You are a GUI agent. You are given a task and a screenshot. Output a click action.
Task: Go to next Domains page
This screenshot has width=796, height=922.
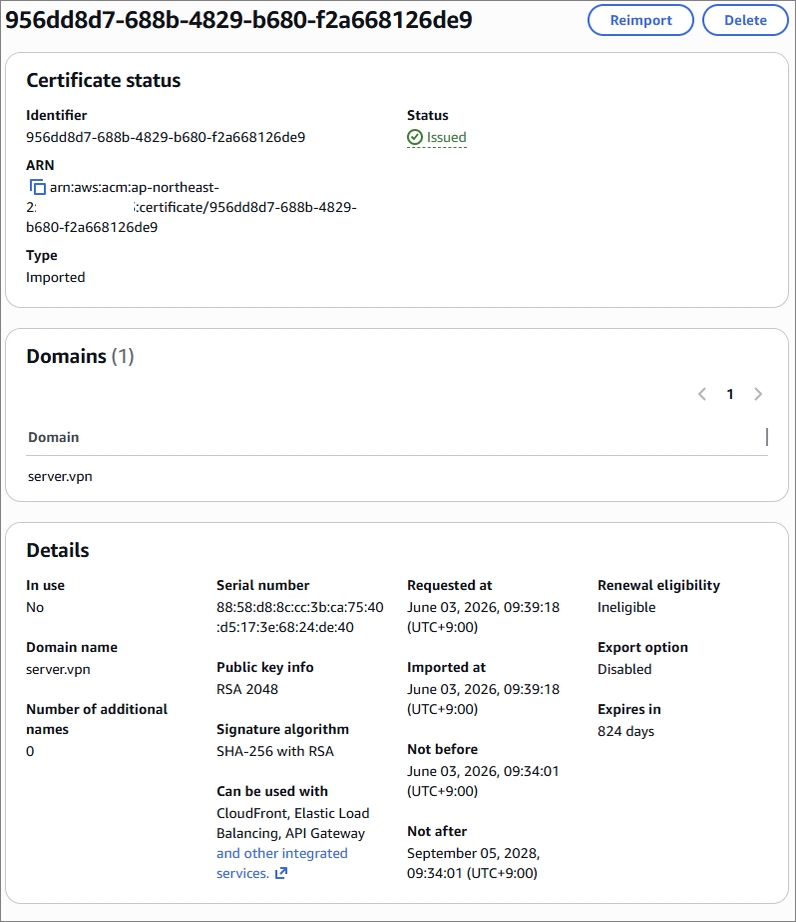(758, 394)
